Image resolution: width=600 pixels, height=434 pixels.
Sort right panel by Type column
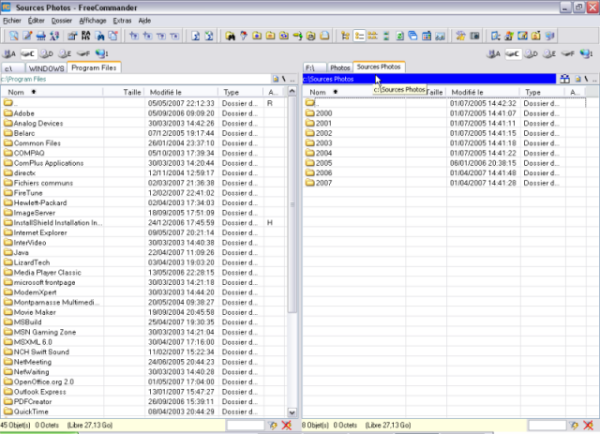tap(541, 92)
